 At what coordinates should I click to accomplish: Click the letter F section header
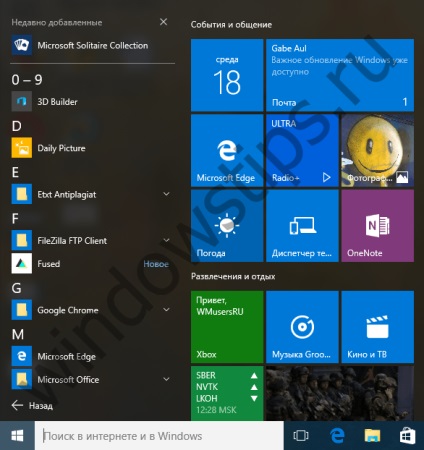[x=15, y=219]
